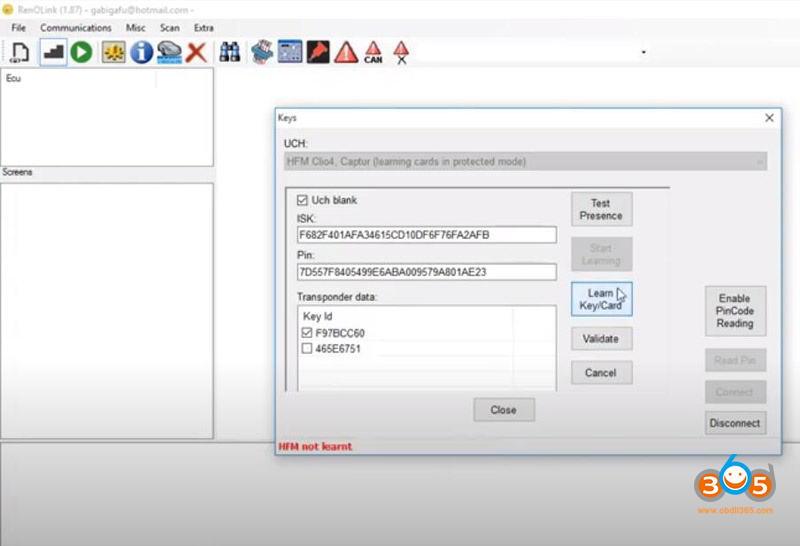Click the binoculars search icon
Screen dimensions: 800x546
pyautogui.click(x=229, y=51)
